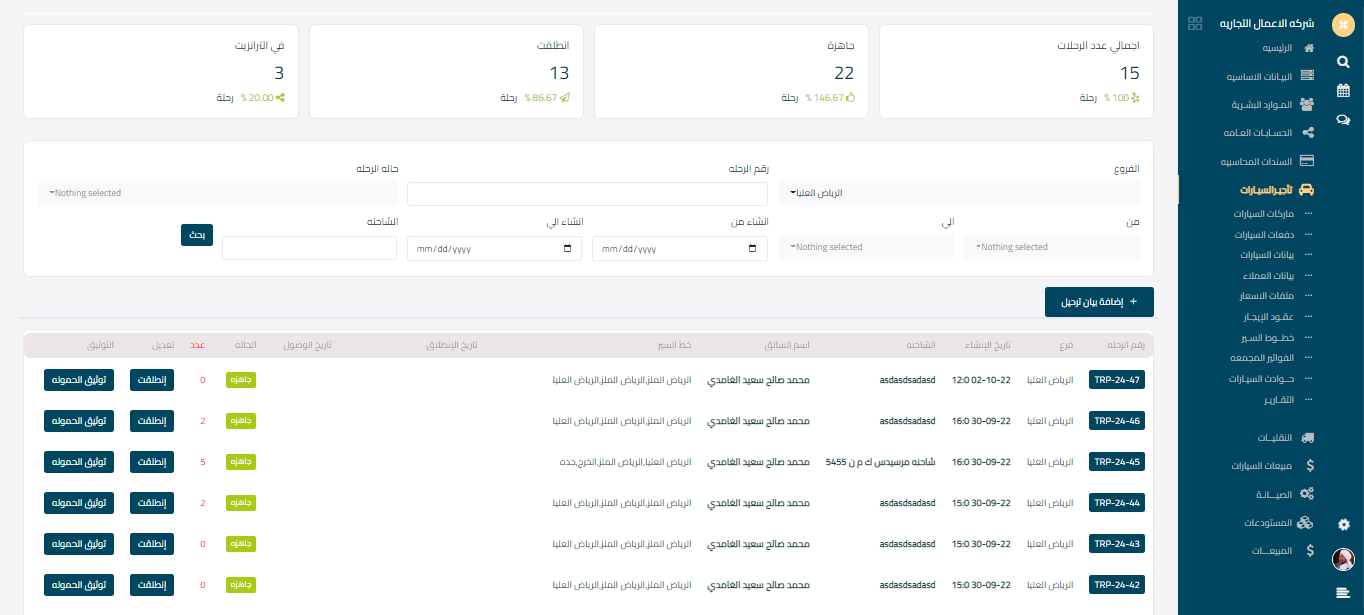Click the search icon in the right rail
1364x615 pixels.
1343,61
